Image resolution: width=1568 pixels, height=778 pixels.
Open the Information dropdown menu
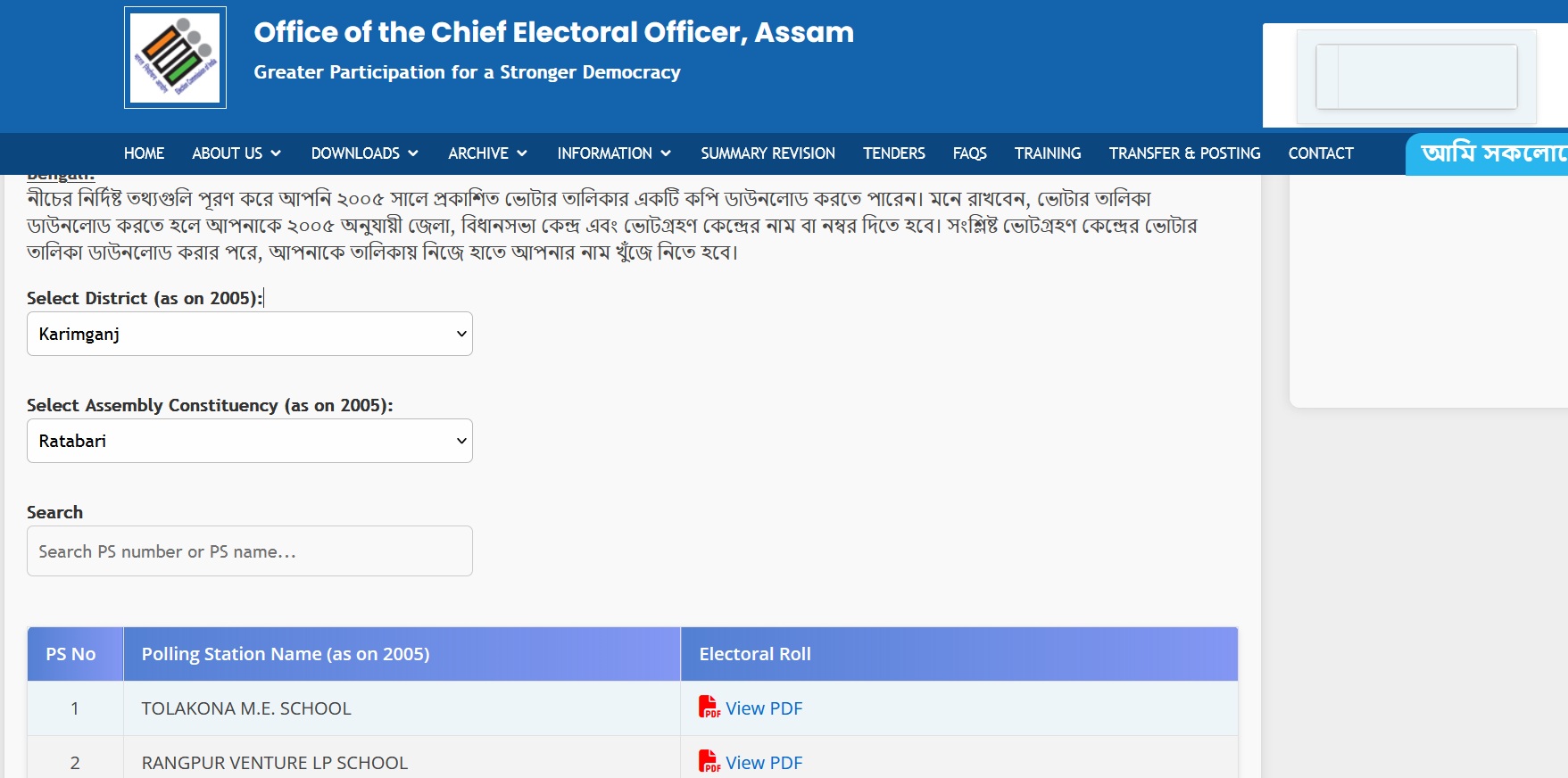(x=614, y=153)
